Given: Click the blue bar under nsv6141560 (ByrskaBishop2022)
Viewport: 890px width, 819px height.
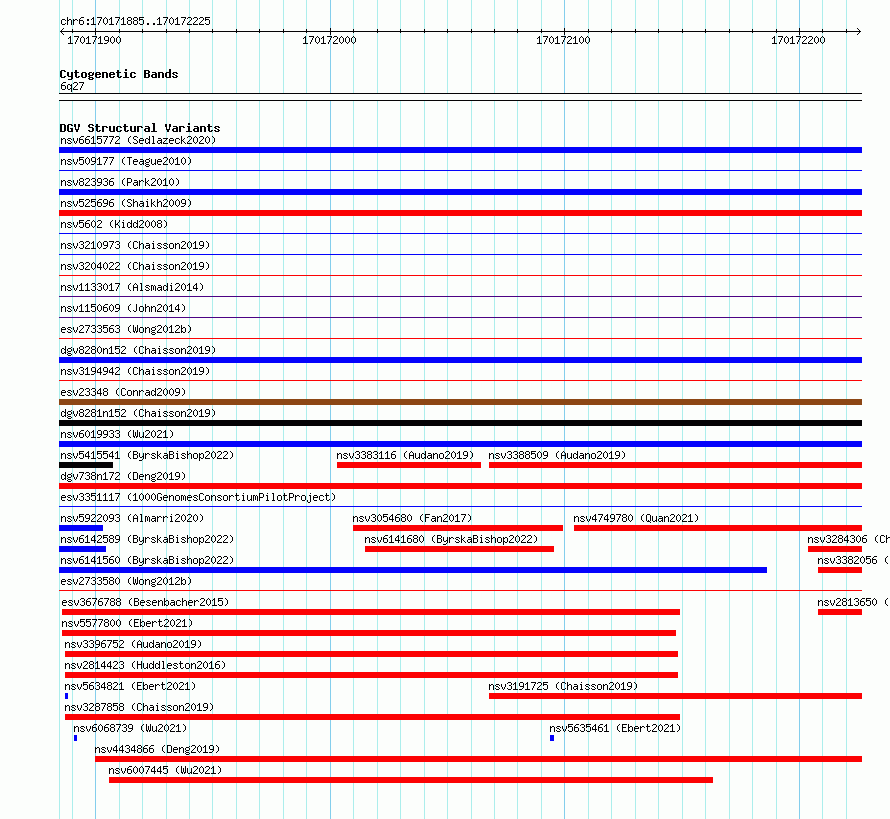Looking at the screenshot, I should coord(413,570).
